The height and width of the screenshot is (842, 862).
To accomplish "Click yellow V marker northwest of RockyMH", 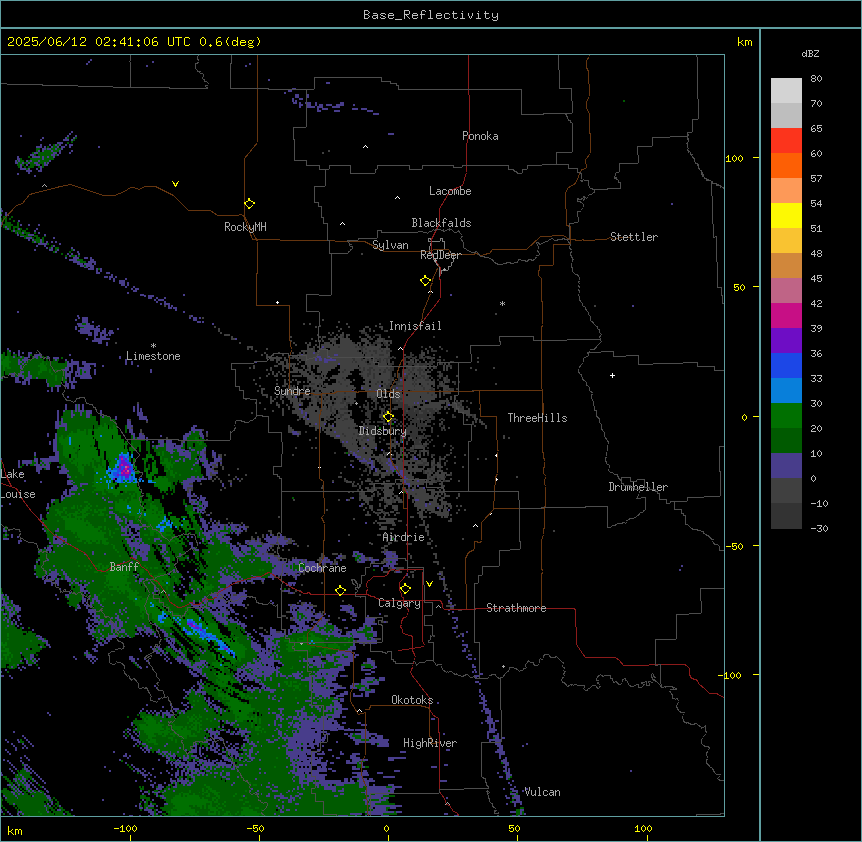I will [175, 184].
